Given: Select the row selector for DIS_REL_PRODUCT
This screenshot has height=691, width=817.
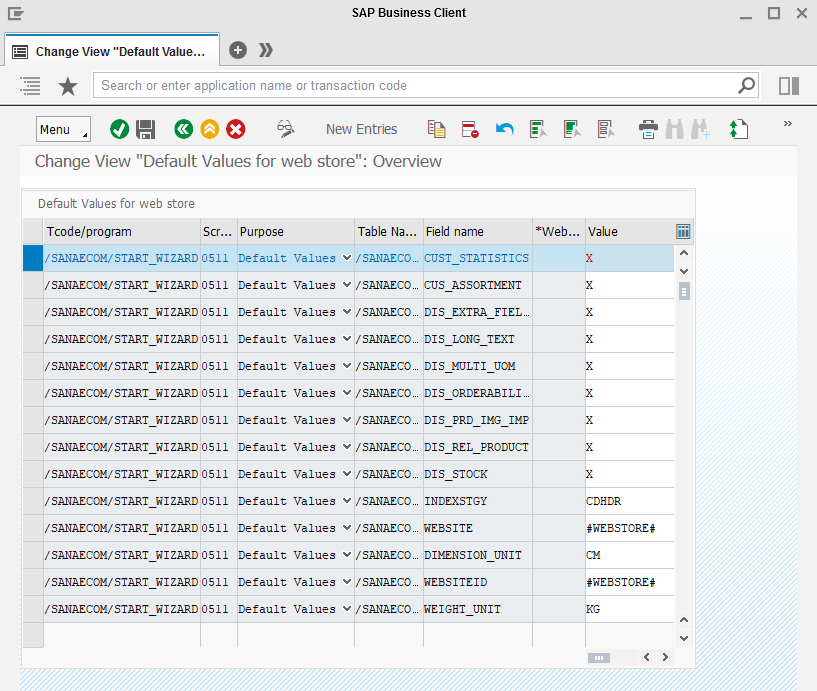Looking at the screenshot, I should tap(33, 447).
